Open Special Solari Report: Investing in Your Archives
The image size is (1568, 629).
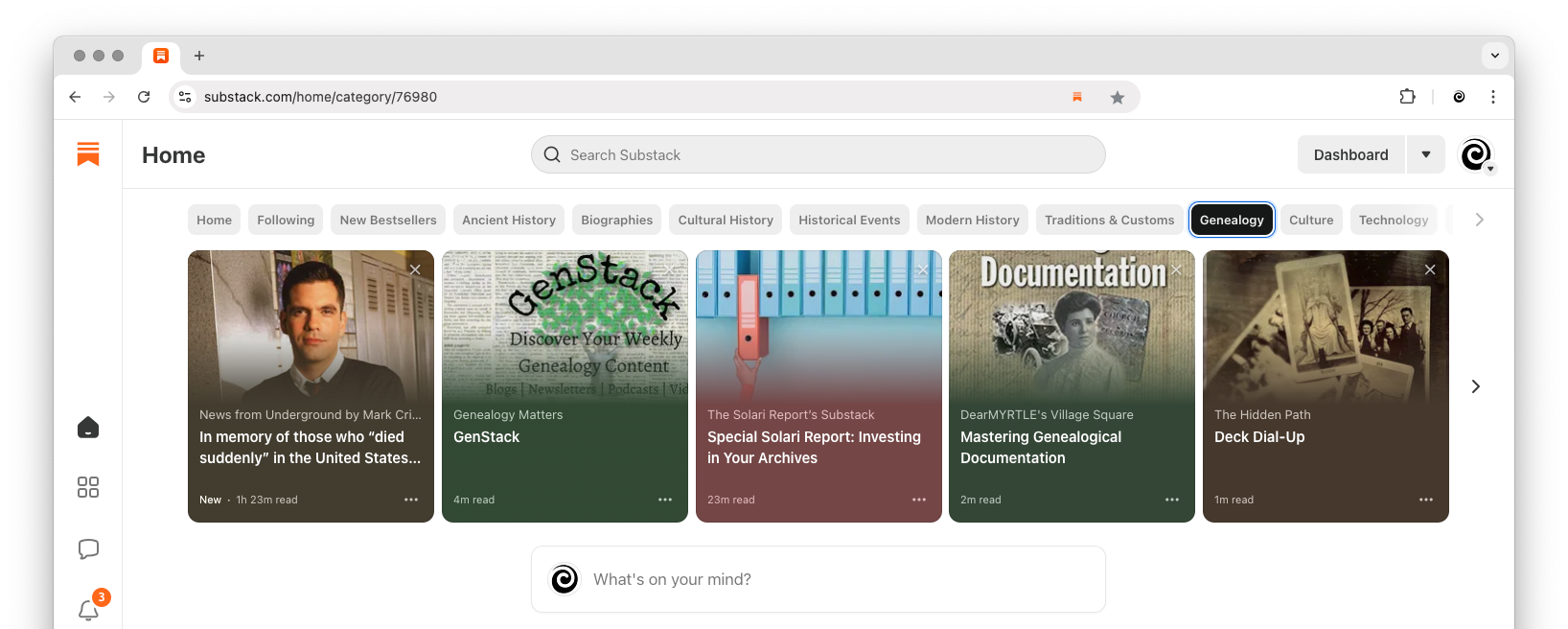pyautogui.click(x=814, y=447)
